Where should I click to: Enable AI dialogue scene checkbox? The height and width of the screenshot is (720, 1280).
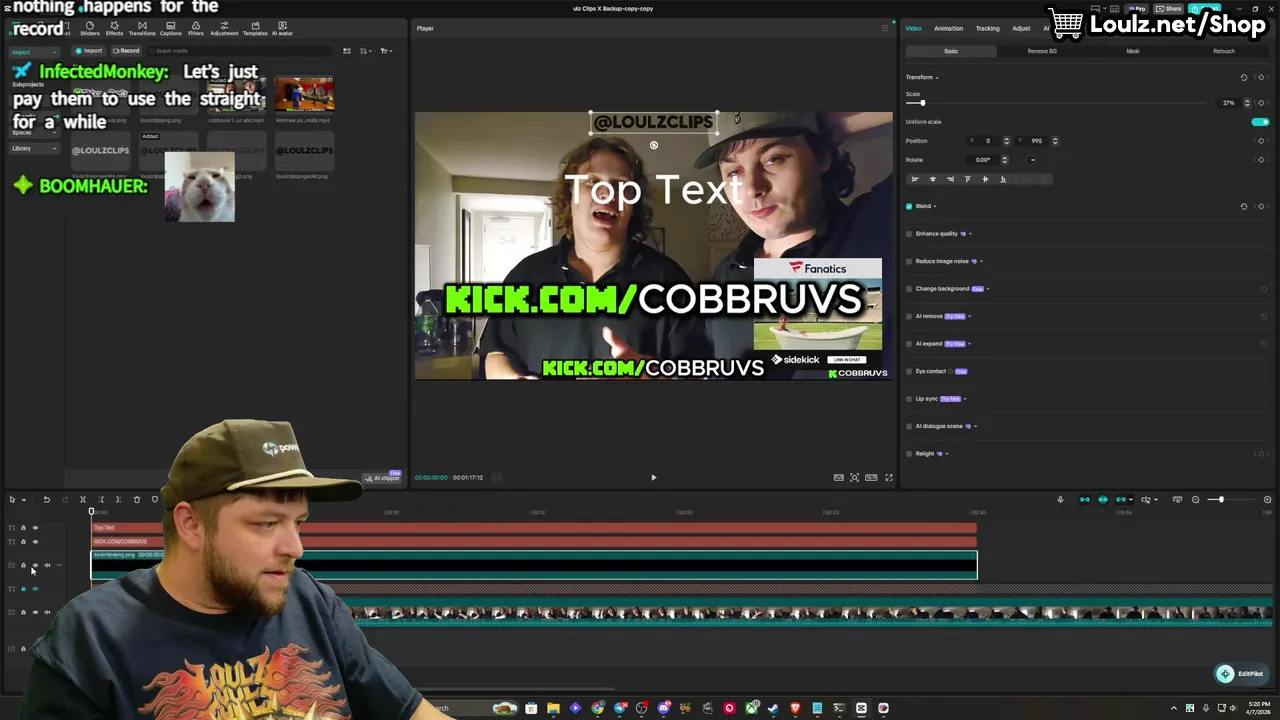point(909,426)
